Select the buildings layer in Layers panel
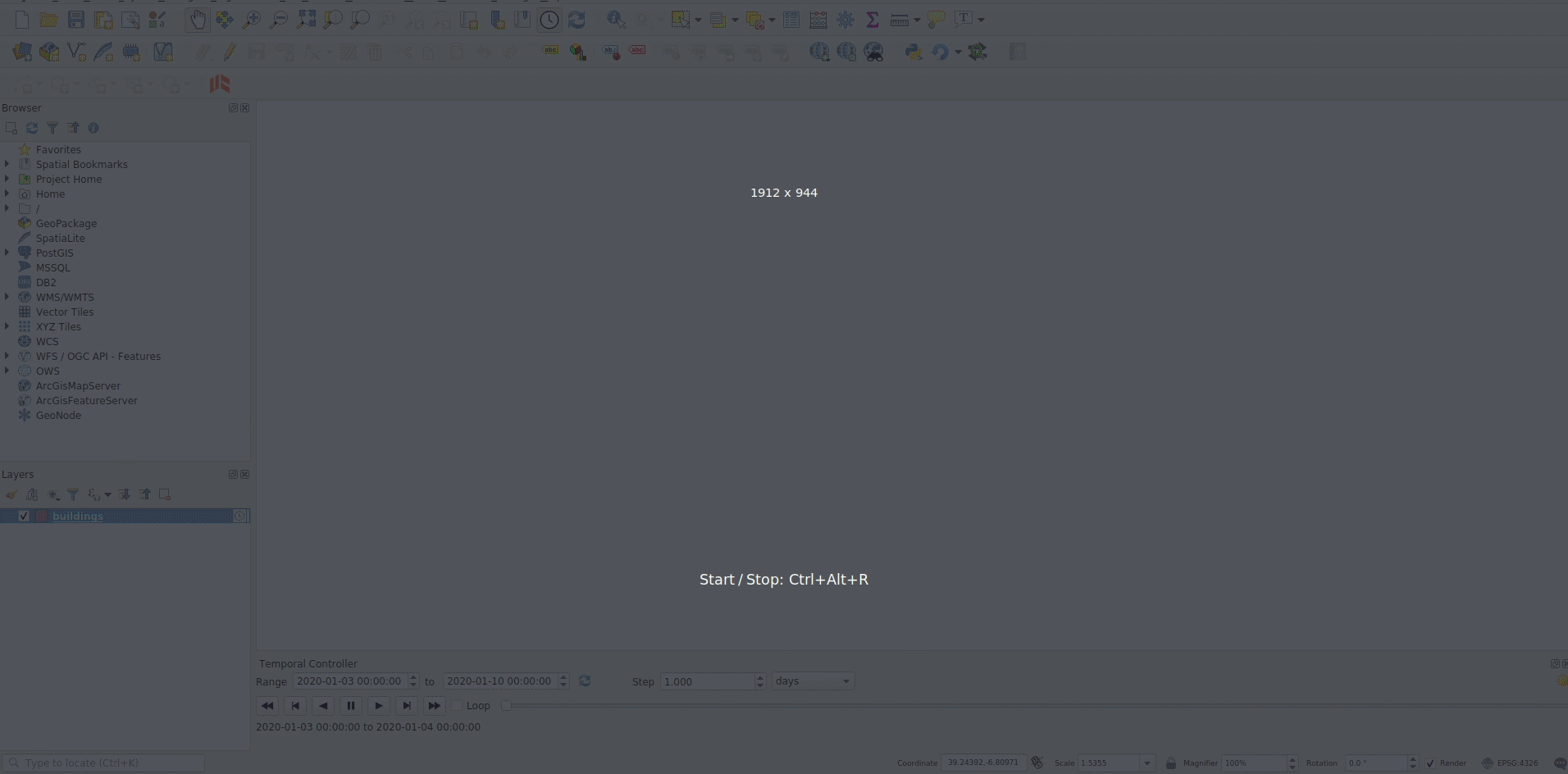Viewport: 1568px width, 774px height. (78, 516)
